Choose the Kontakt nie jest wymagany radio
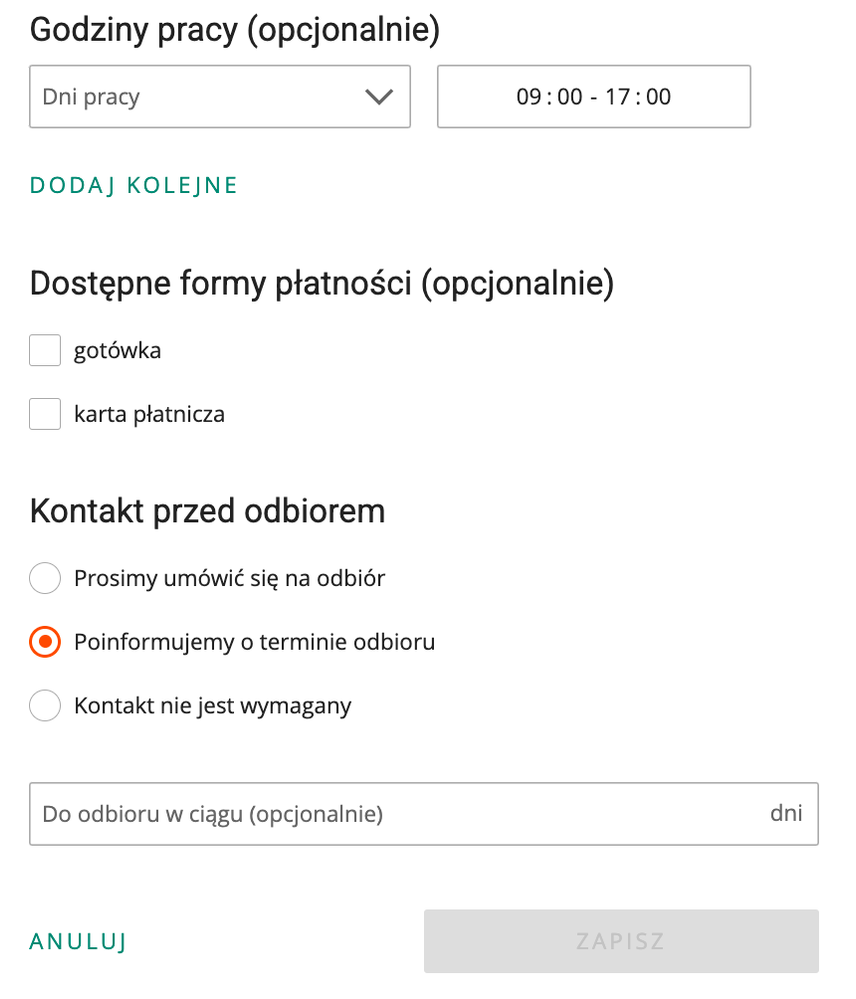 pos(45,706)
